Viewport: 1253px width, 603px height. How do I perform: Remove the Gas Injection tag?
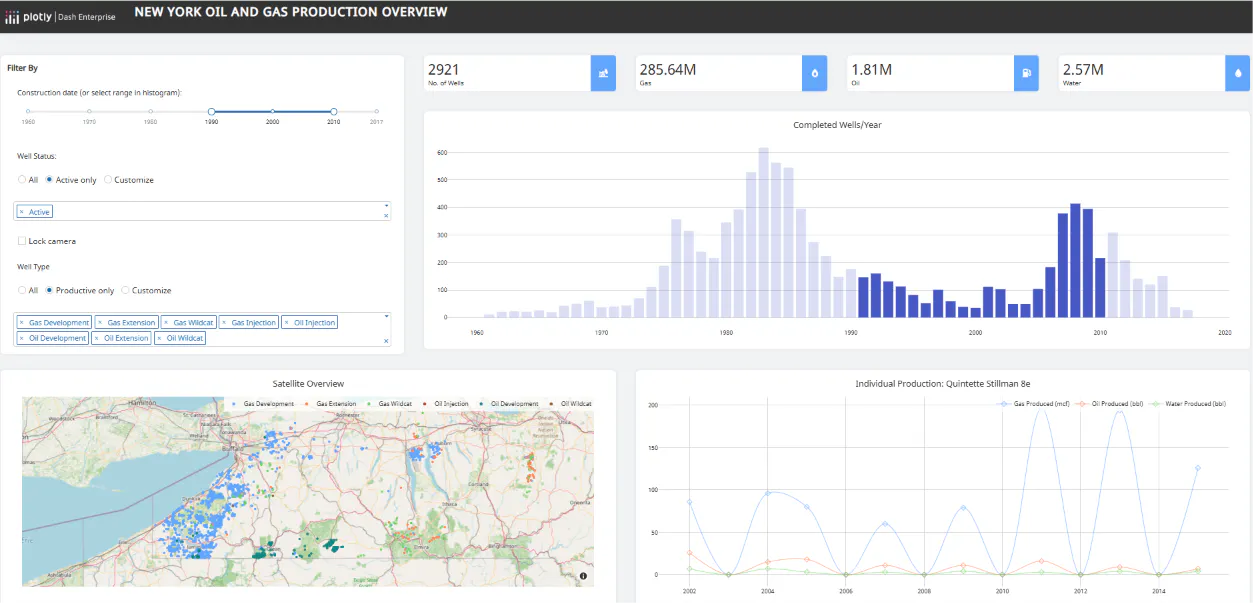pyautogui.click(x=225, y=323)
